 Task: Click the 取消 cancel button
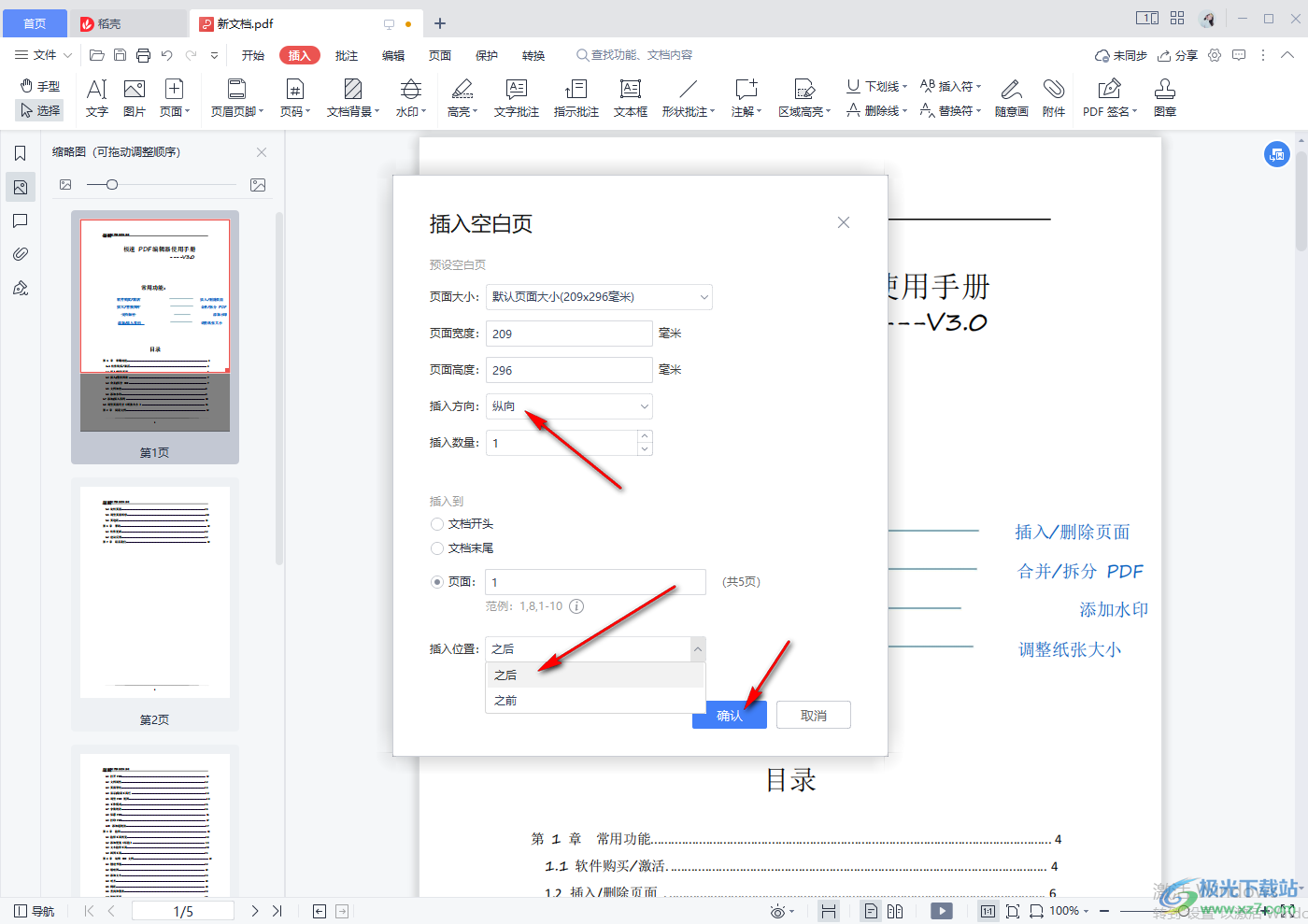tap(814, 716)
